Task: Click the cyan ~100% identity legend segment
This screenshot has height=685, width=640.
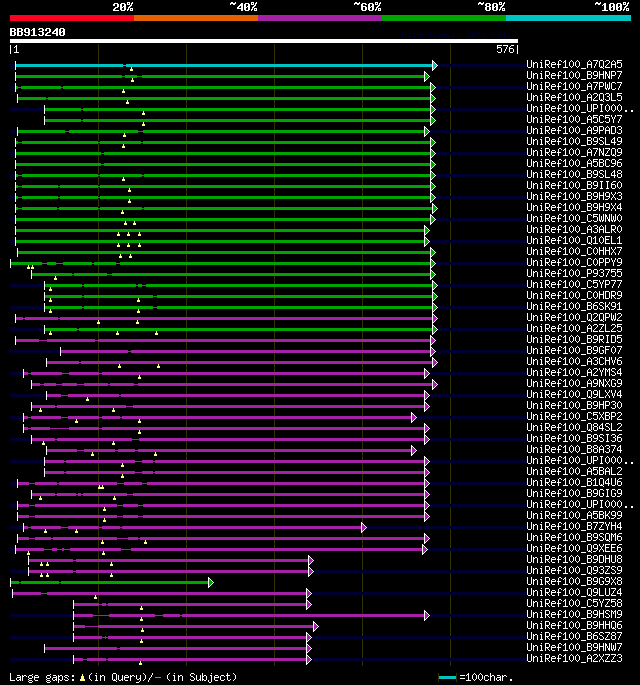Action: point(568,18)
